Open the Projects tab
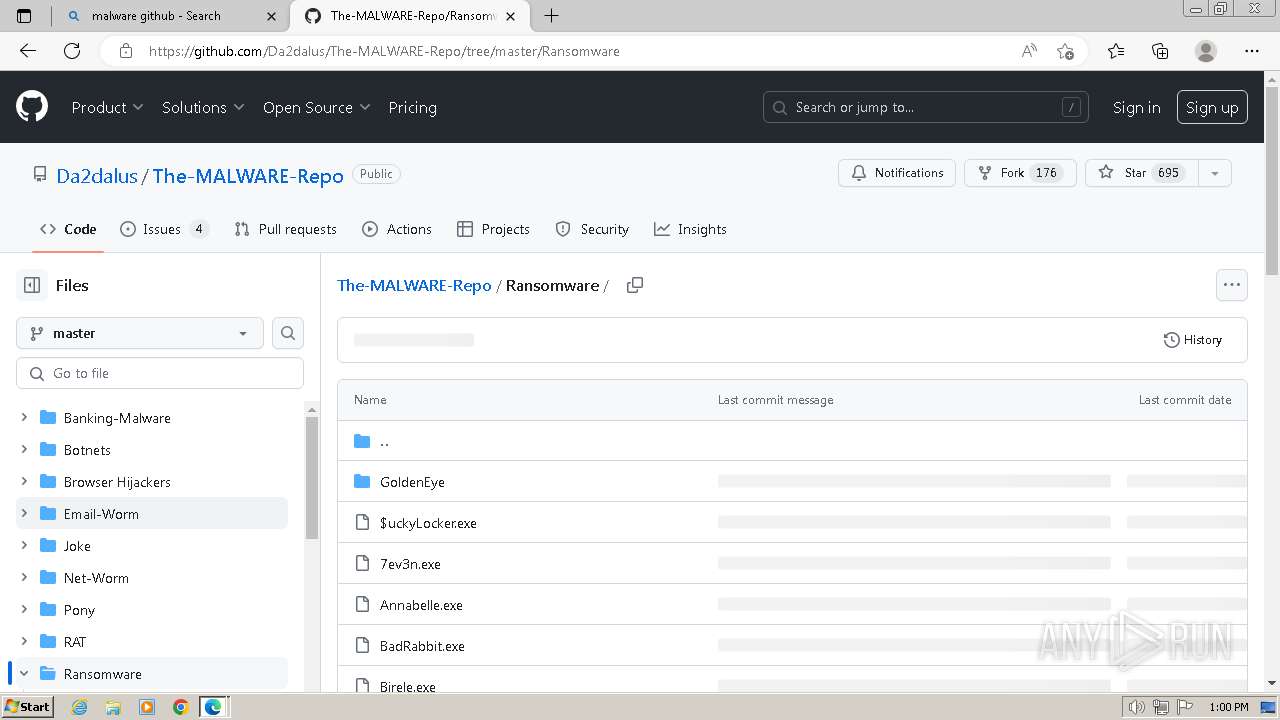This screenshot has height=720, width=1280. [x=493, y=229]
